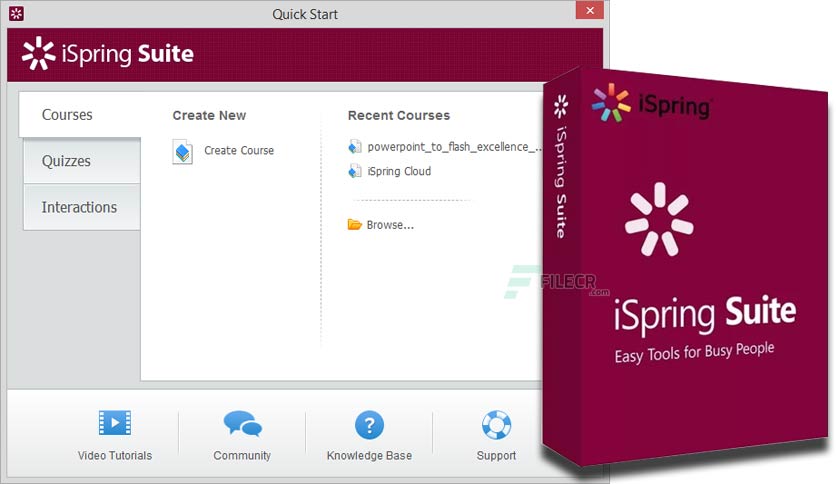Open the iSpring Cloud recent course
The height and width of the screenshot is (484, 836).
[399, 171]
